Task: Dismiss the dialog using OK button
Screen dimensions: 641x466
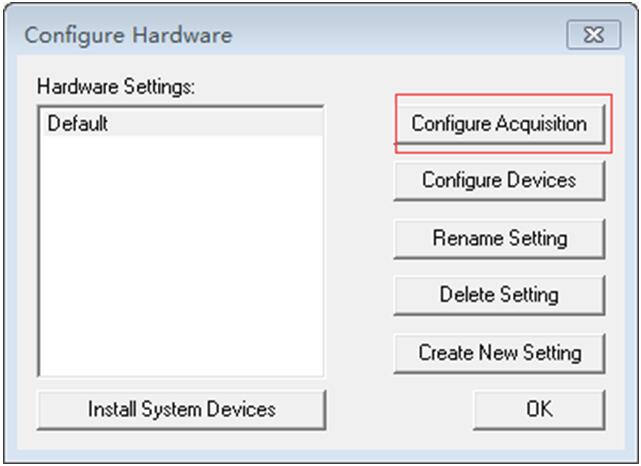Action: tap(539, 409)
